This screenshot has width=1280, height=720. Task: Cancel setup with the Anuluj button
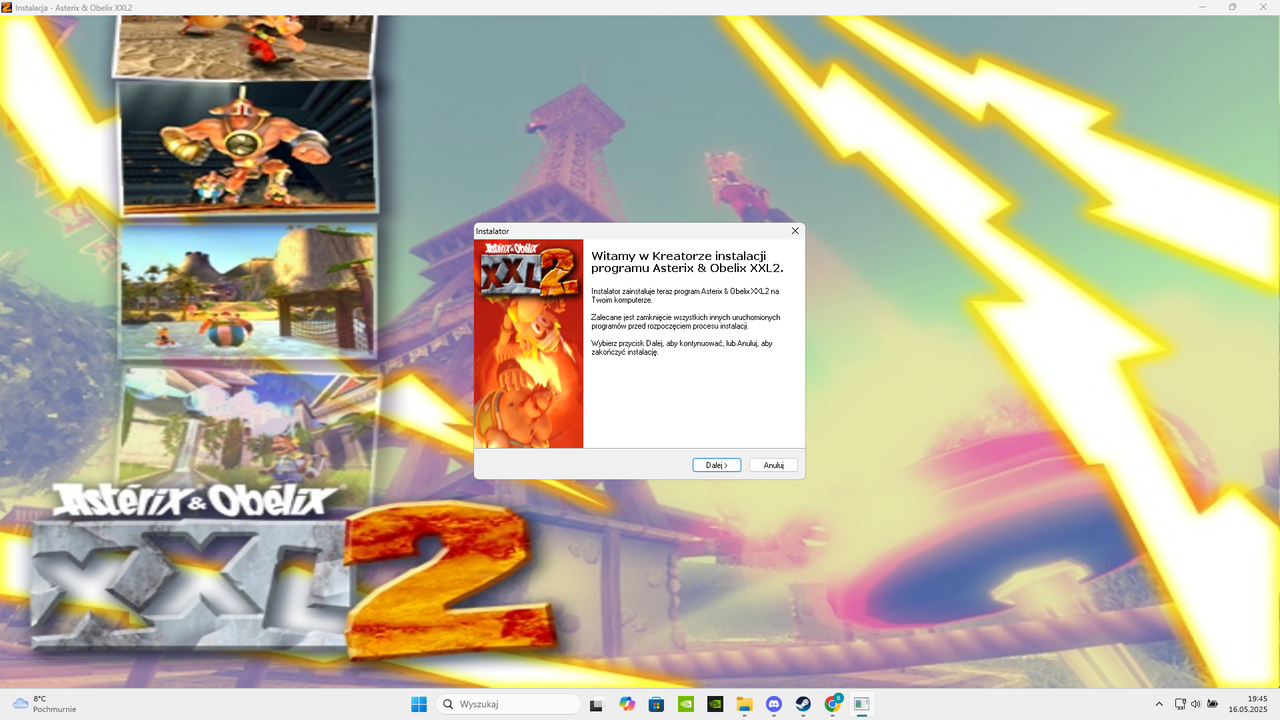point(773,465)
